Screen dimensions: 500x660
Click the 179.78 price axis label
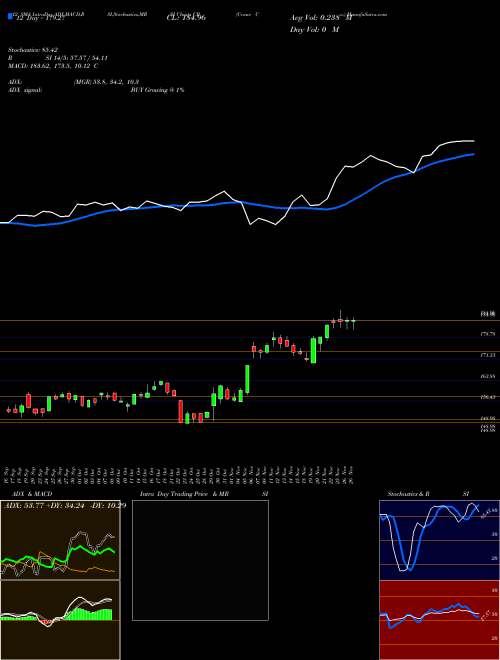489,334
